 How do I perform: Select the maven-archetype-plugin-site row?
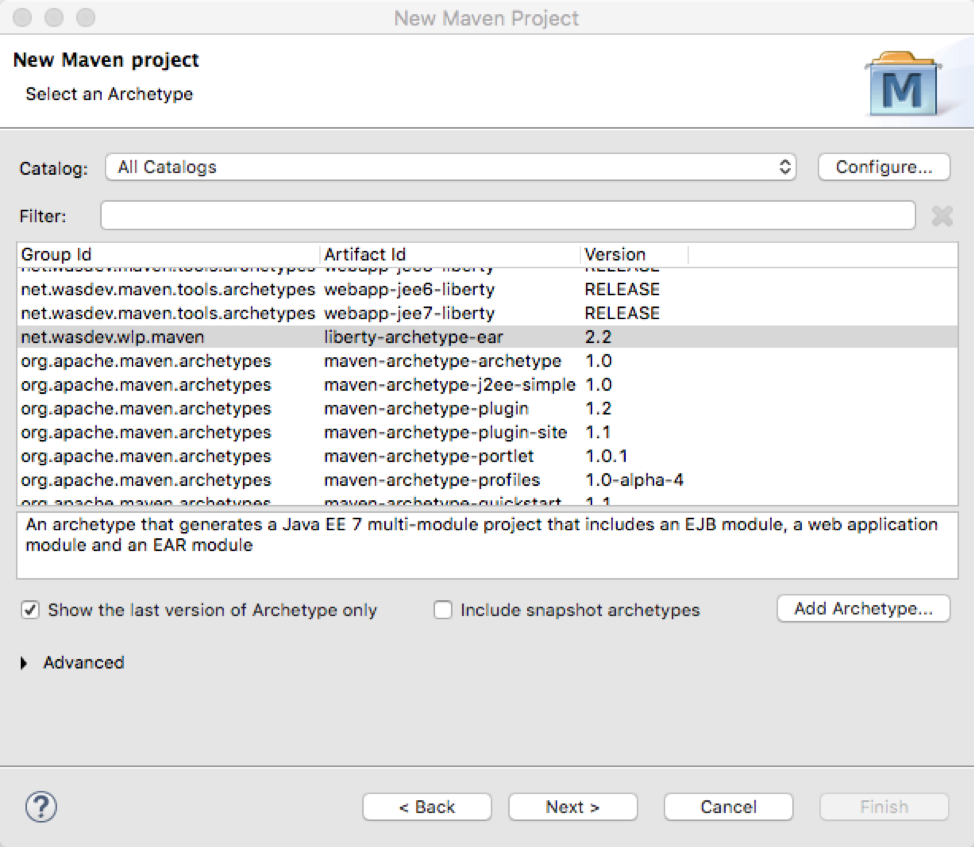coord(487,432)
